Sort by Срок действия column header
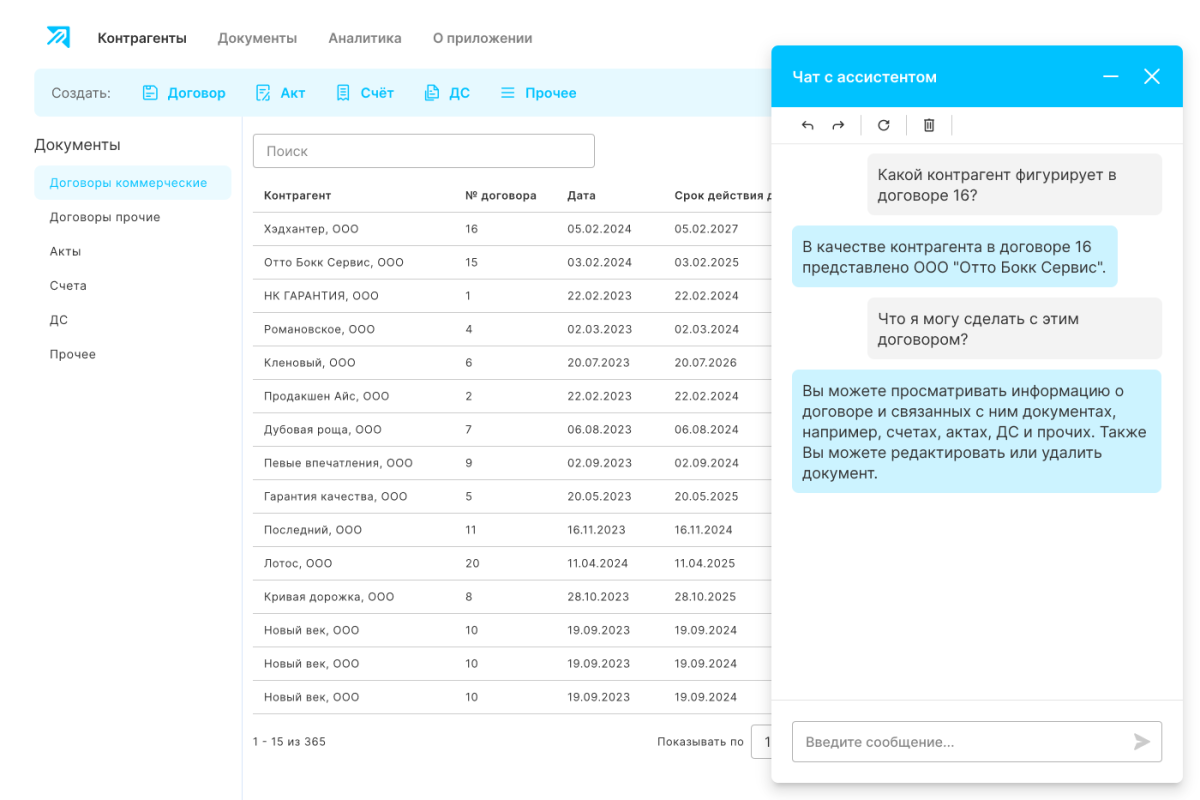 tap(723, 195)
